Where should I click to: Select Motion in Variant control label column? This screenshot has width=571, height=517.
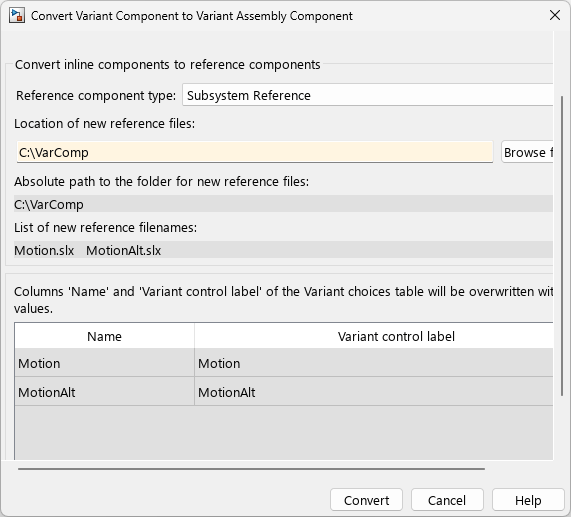(374, 363)
